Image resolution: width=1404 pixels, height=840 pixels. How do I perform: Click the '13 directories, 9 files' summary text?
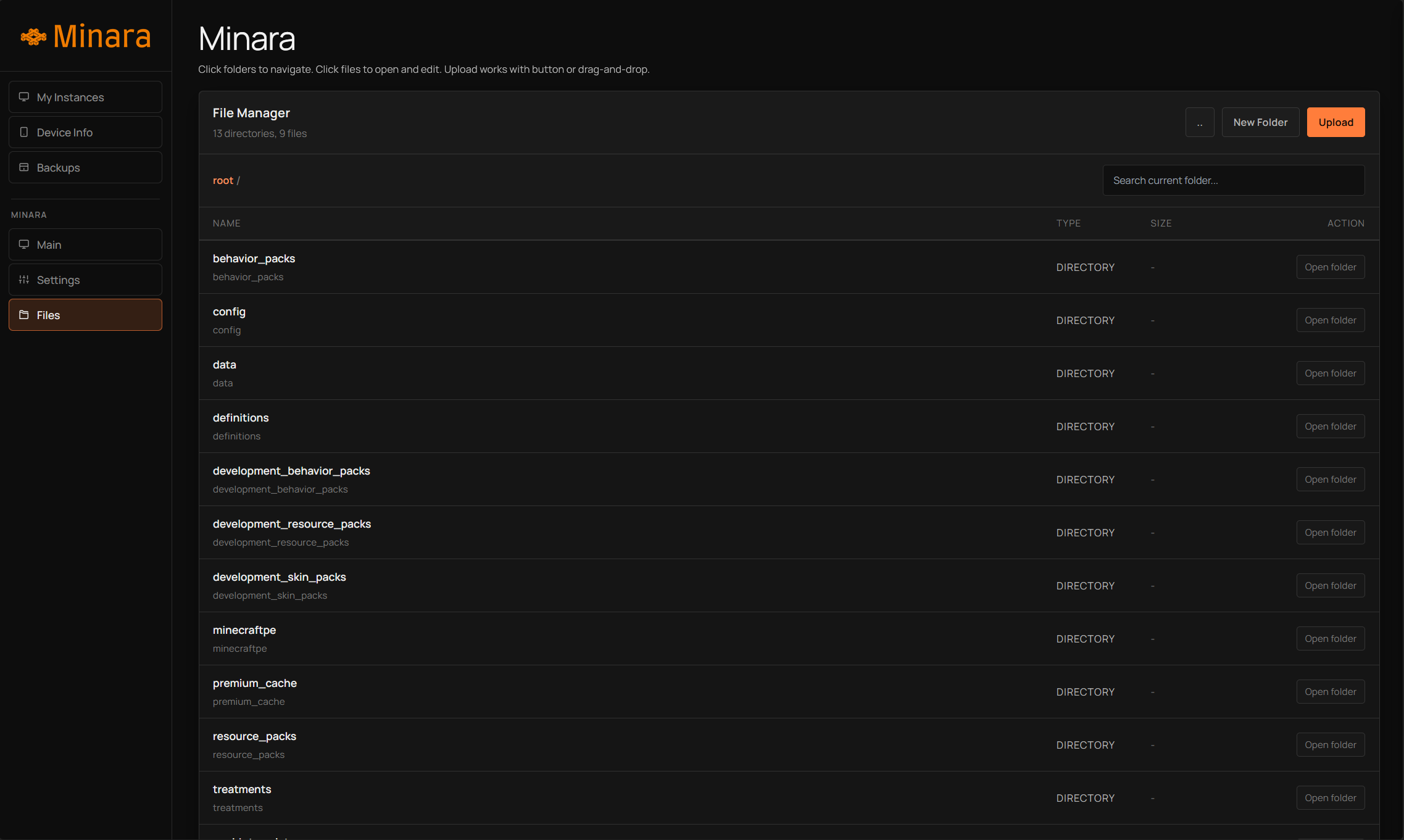pos(260,133)
